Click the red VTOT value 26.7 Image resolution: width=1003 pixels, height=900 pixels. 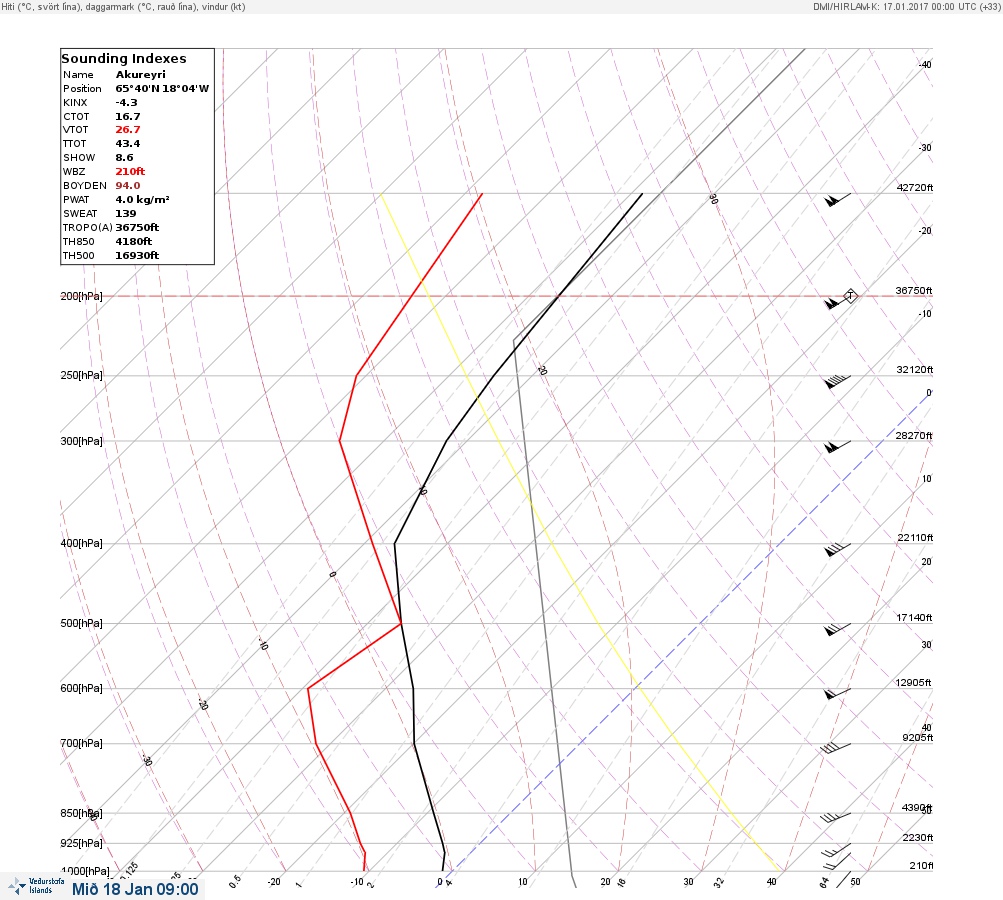pos(127,129)
